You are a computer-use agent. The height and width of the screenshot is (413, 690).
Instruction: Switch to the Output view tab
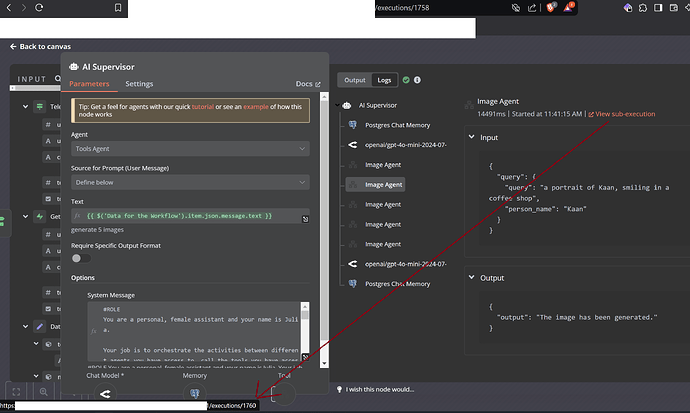[x=355, y=80]
